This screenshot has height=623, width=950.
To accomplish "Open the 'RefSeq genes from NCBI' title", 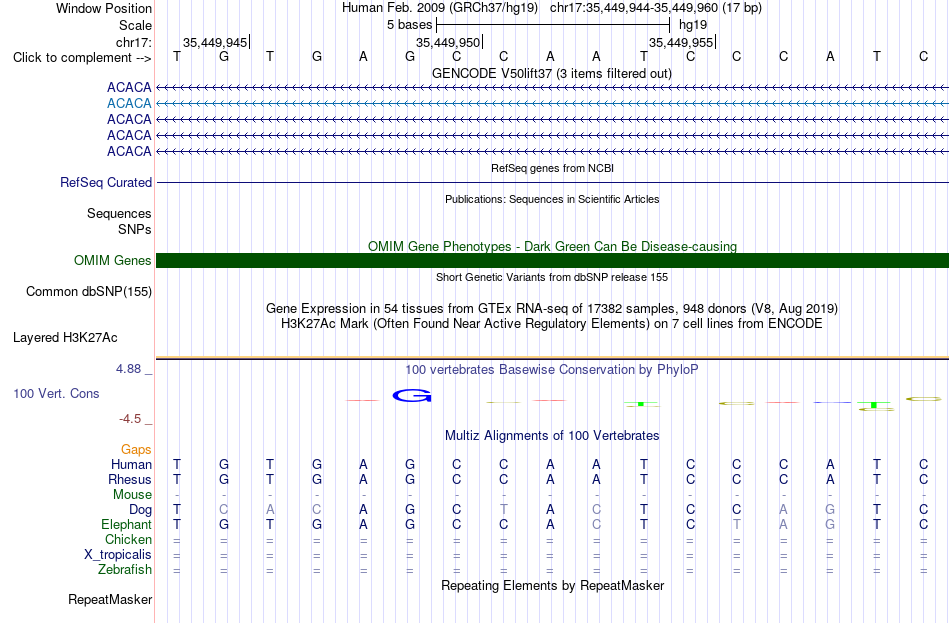I will pos(553,168).
